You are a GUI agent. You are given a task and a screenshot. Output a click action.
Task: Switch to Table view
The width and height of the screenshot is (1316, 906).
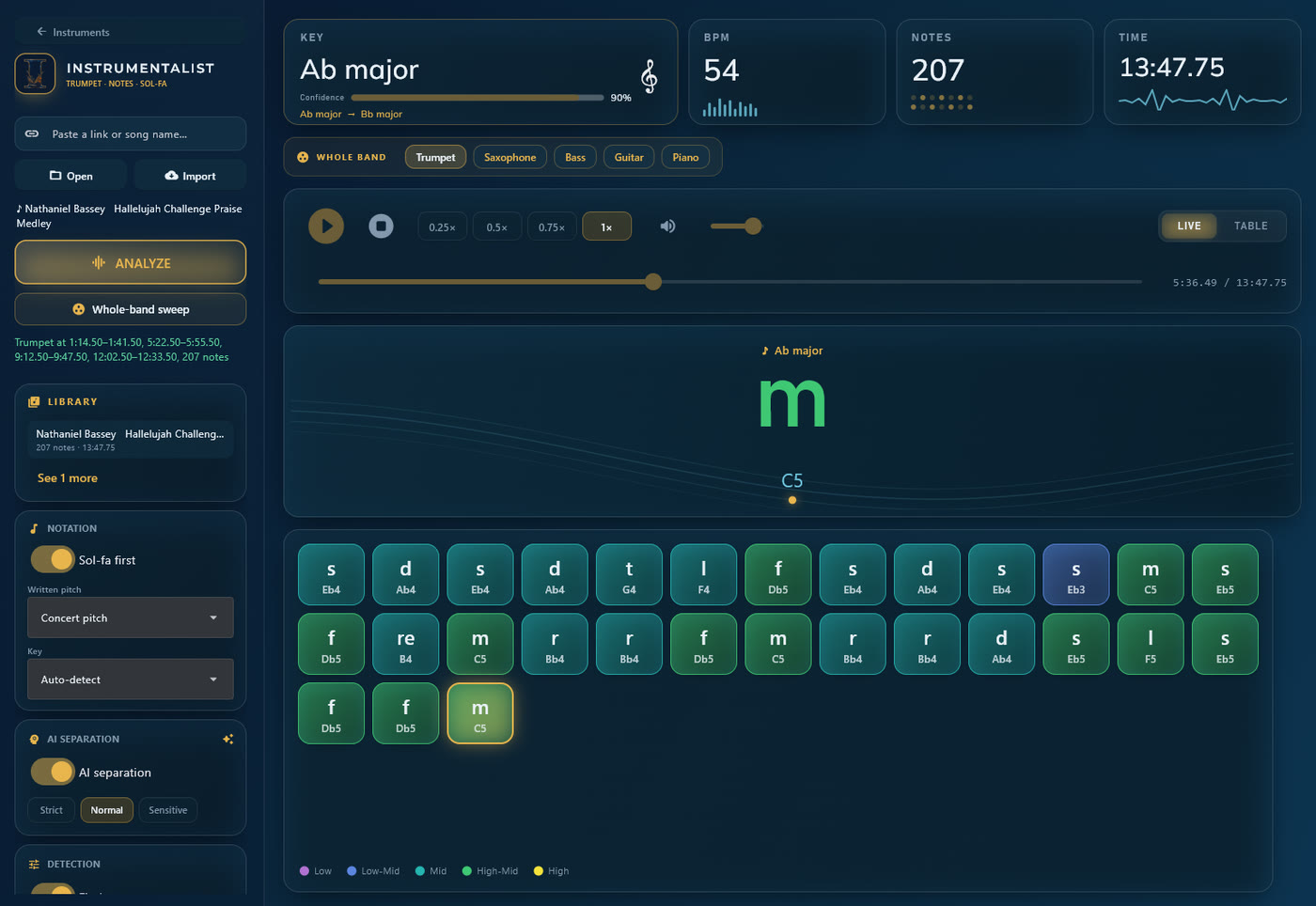[x=1251, y=226]
